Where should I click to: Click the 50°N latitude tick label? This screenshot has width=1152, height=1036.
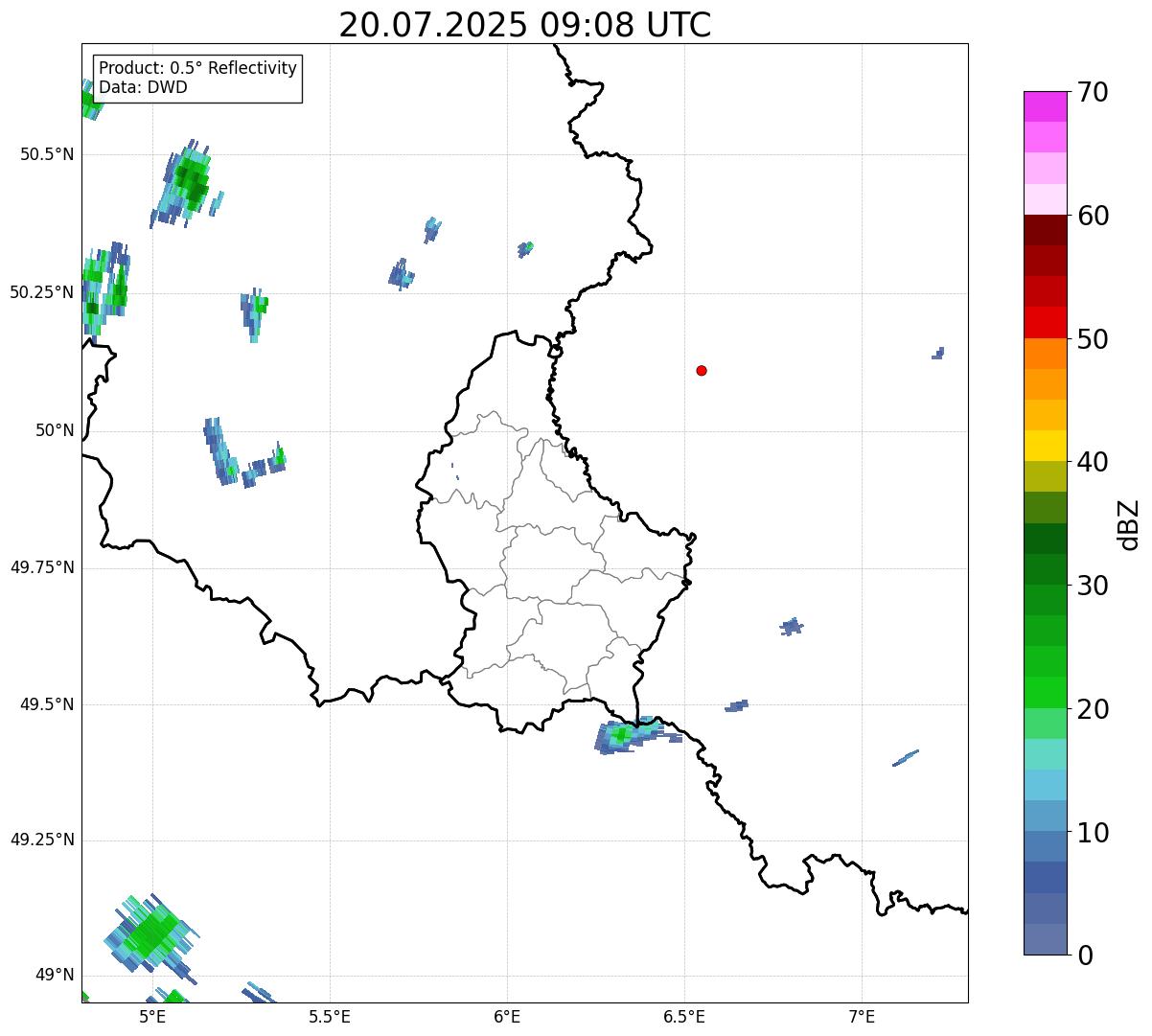click(55, 430)
